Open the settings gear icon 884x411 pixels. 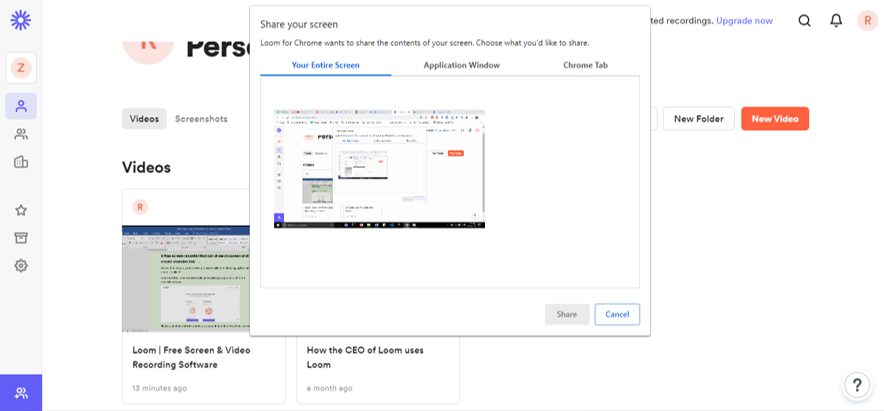(x=21, y=266)
